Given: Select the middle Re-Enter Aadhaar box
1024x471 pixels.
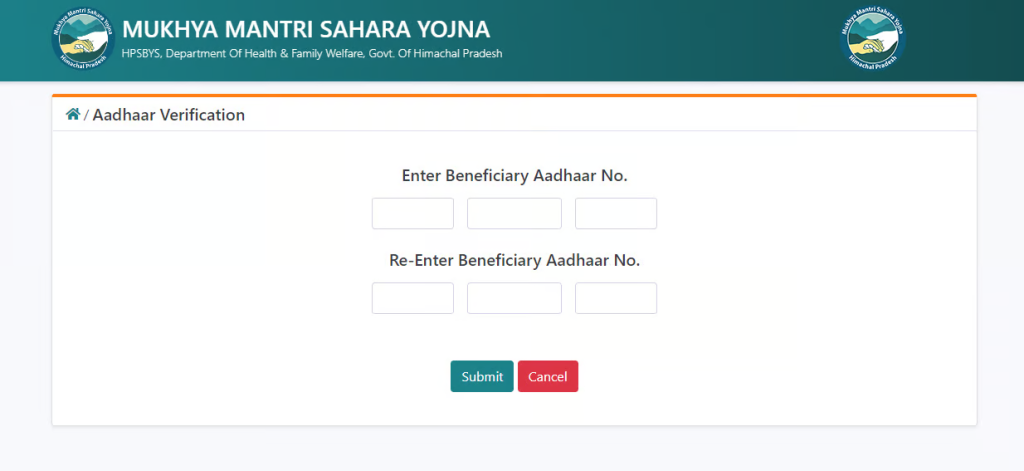Looking at the screenshot, I should pos(514,298).
